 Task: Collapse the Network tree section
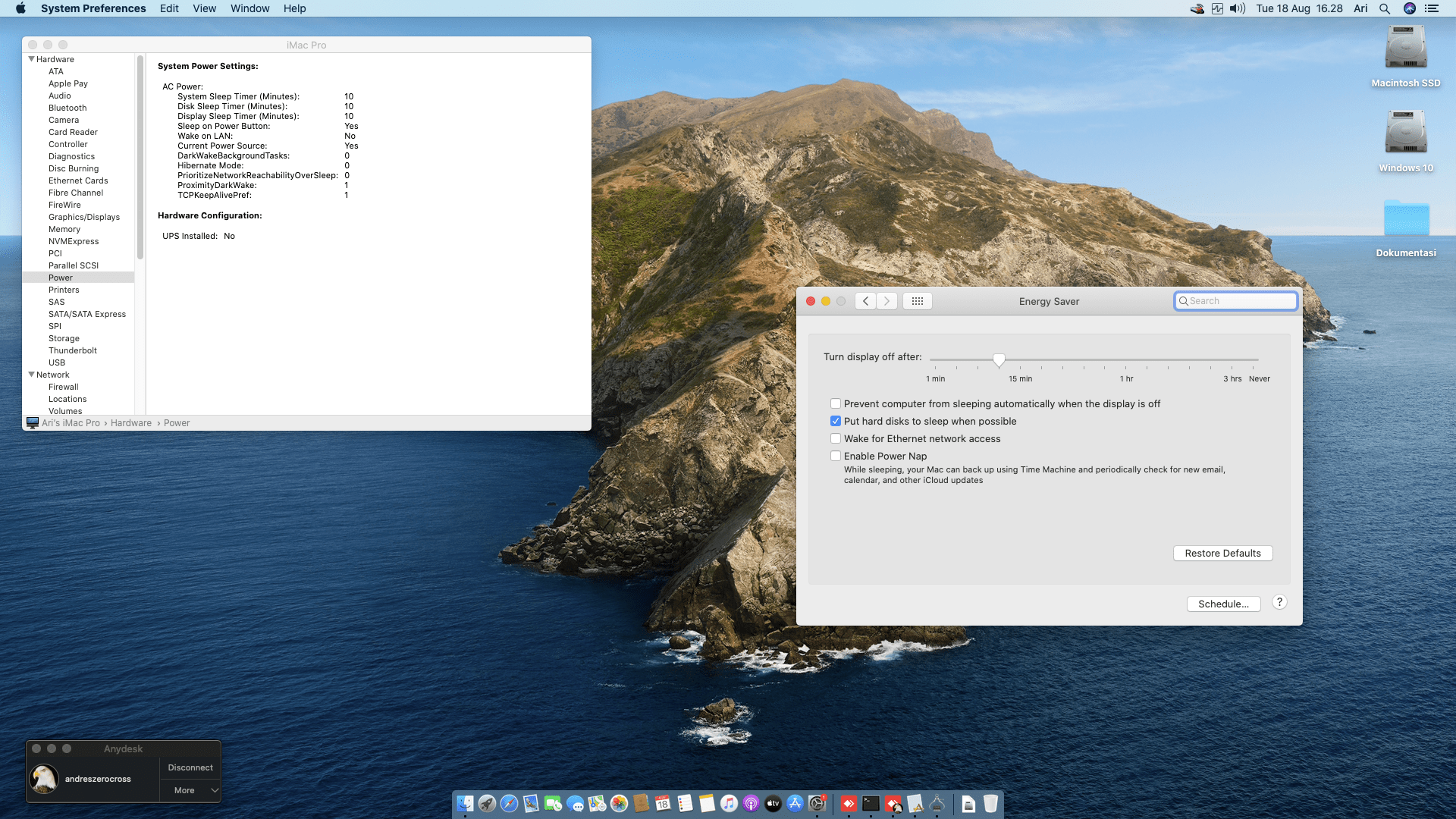pyautogui.click(x=32, y=375)
